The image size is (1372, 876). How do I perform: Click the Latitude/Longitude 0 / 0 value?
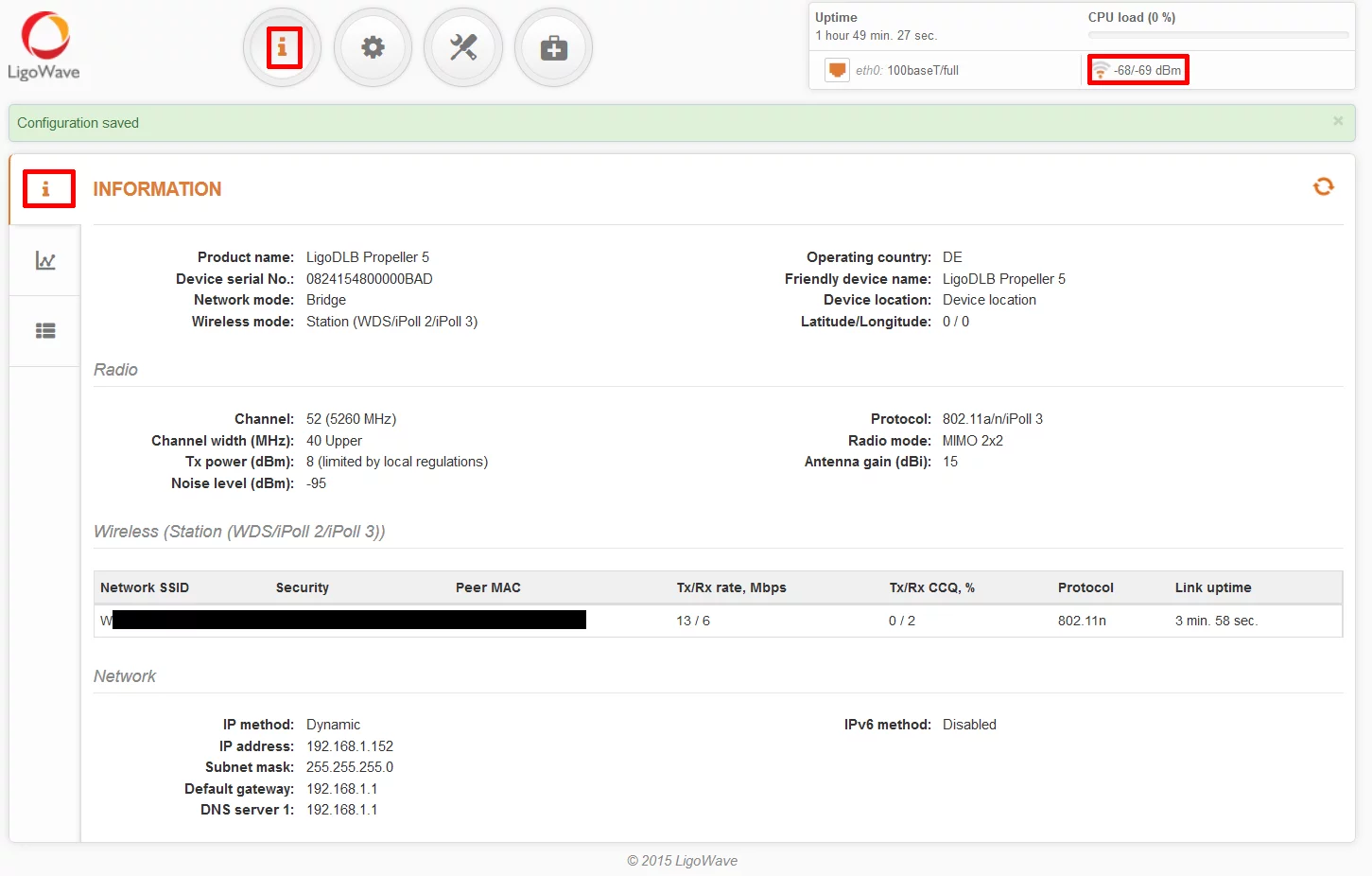pos(956,322)
